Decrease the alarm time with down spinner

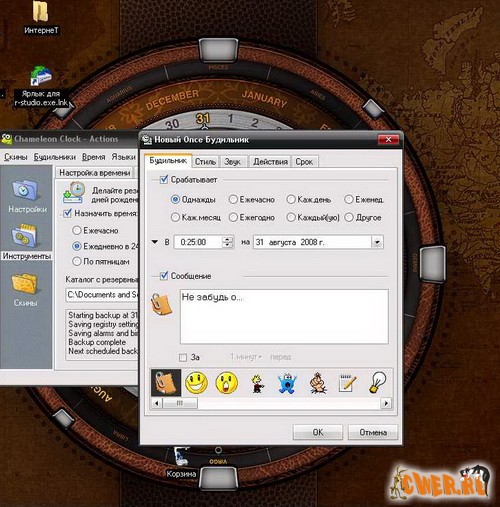point(227,245)
